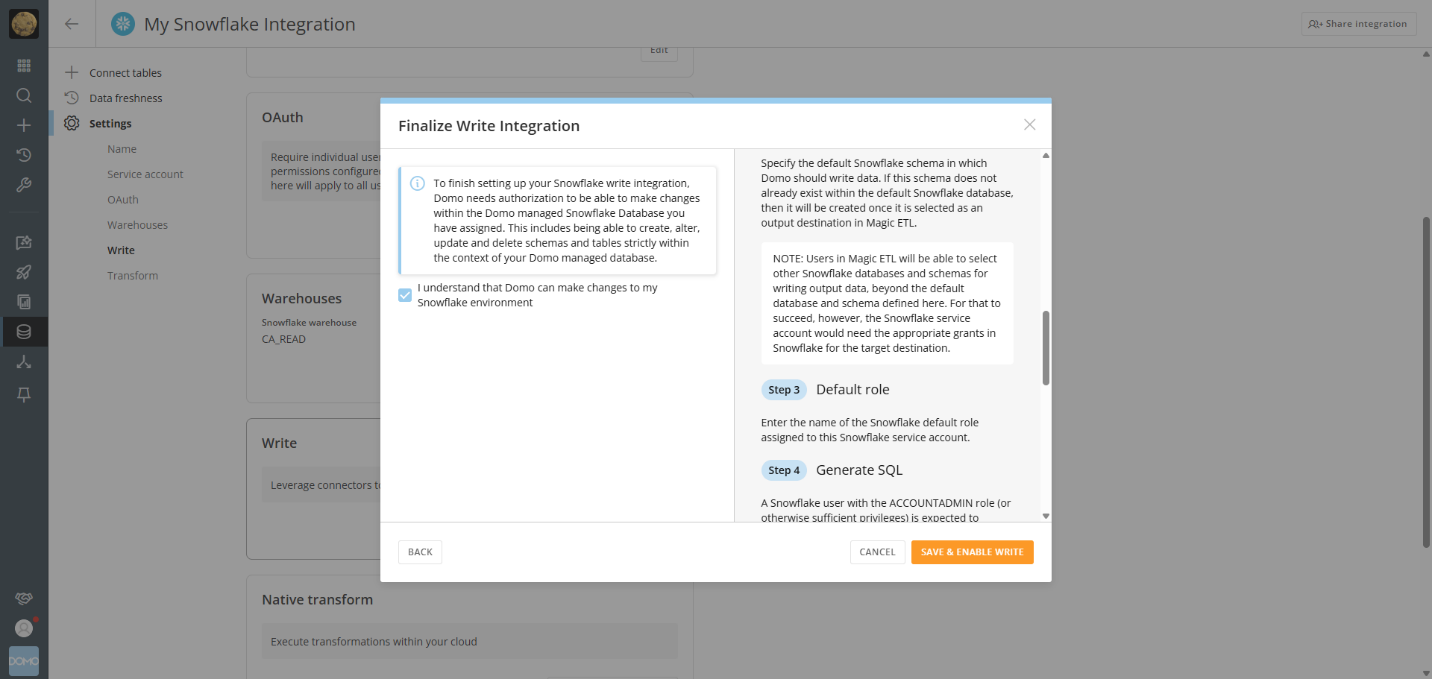Go to OAuth in the settings submenu

point(123,200)
